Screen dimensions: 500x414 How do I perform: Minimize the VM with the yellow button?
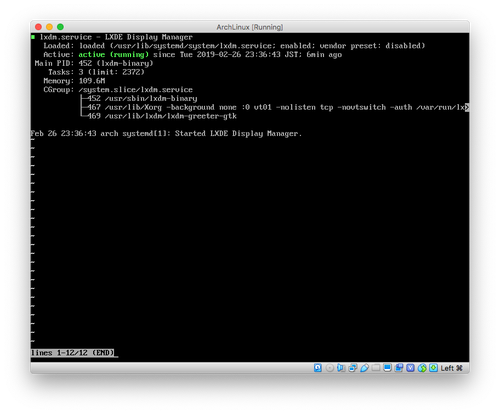(49, 27)
